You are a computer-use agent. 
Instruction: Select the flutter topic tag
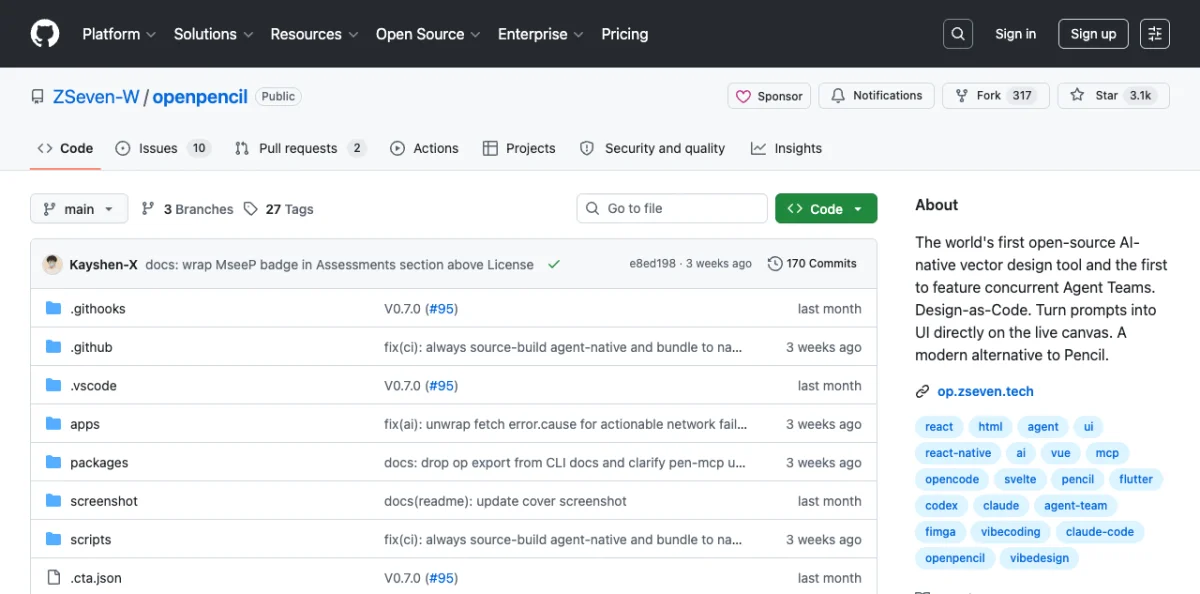click(x=1136, y=479)
